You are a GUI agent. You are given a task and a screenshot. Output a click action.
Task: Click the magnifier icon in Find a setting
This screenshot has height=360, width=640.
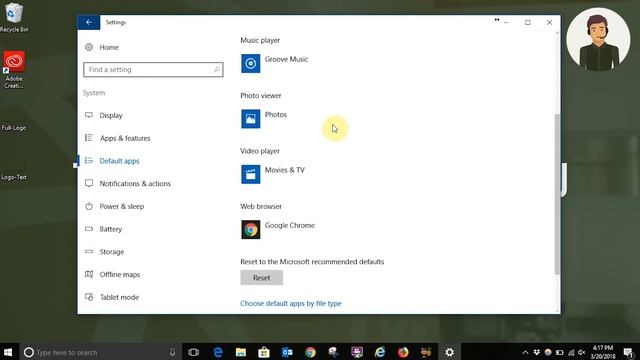coord(217,69)
